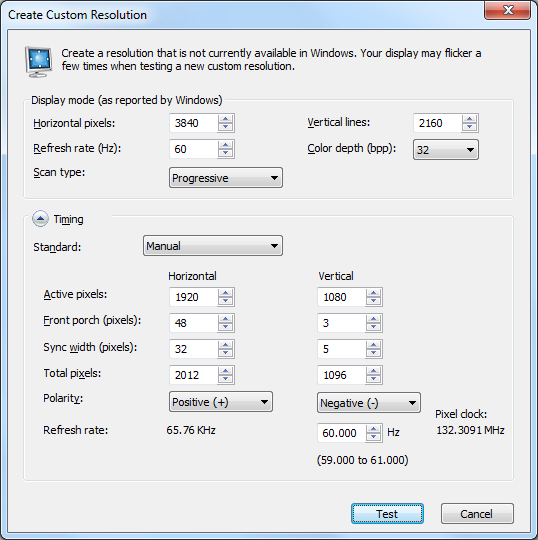Viewport: 538px width, 540px height.
Task: Change vertical Polarity Negative dropdown
Action: tap(369, 403)
